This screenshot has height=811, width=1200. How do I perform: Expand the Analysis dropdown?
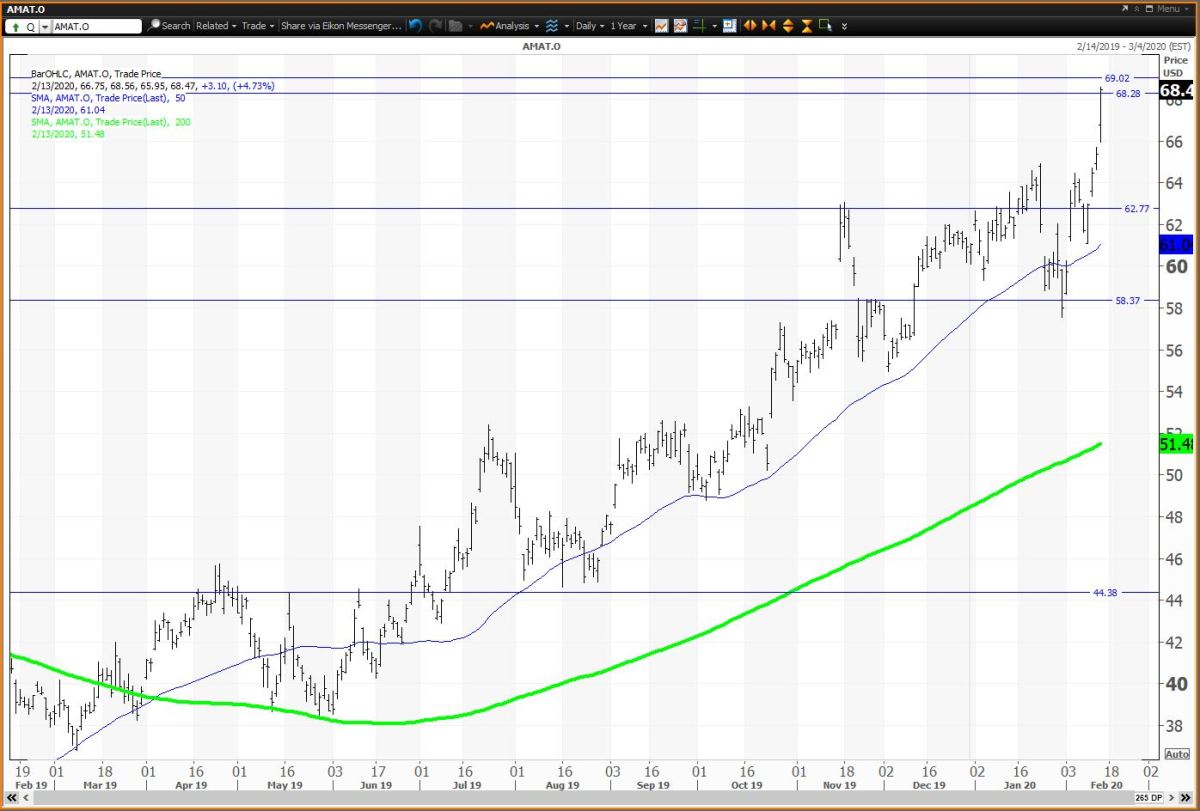coord(509,26)
